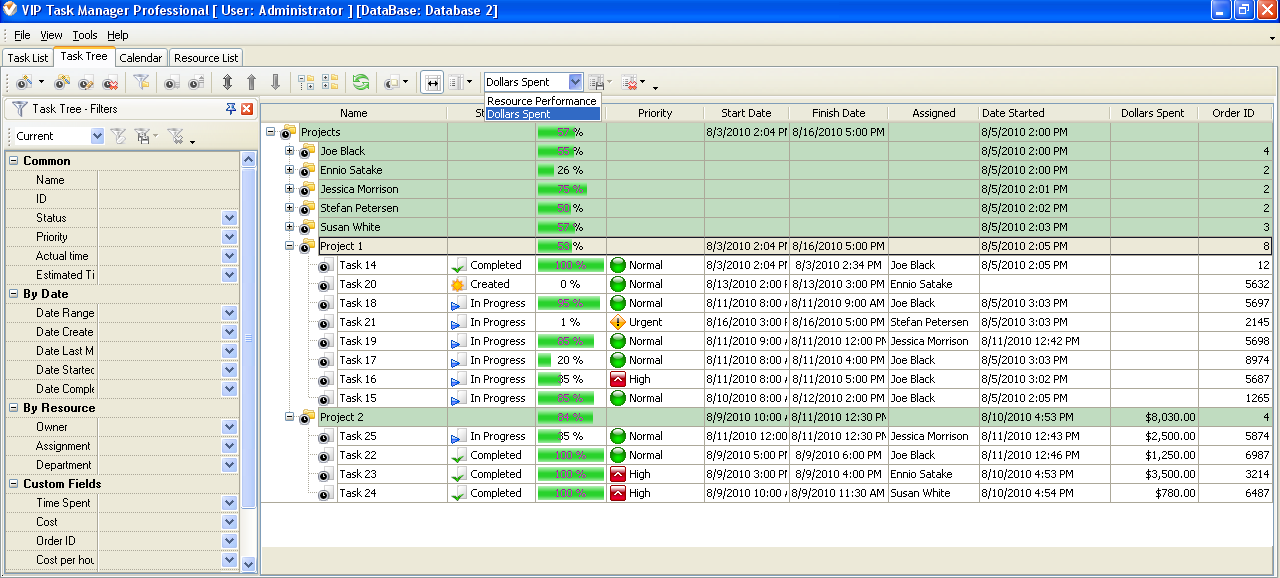The width and height of the screenshot is (1280, 578).
Task: Click the move task up arrow
Action: (251, 83)
